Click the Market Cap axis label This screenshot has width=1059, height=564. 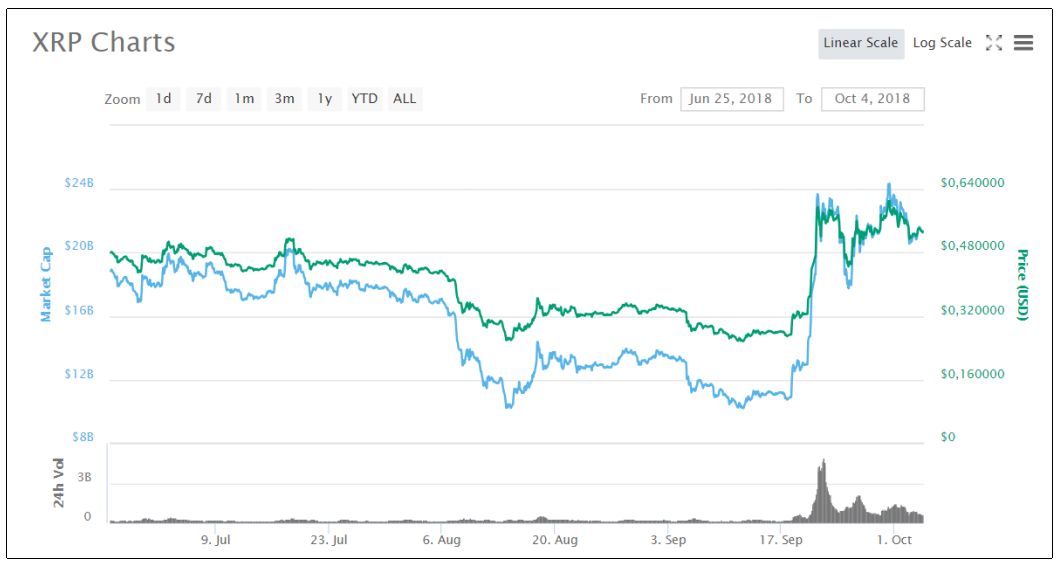pyautogui.click(x=46, y=284)
